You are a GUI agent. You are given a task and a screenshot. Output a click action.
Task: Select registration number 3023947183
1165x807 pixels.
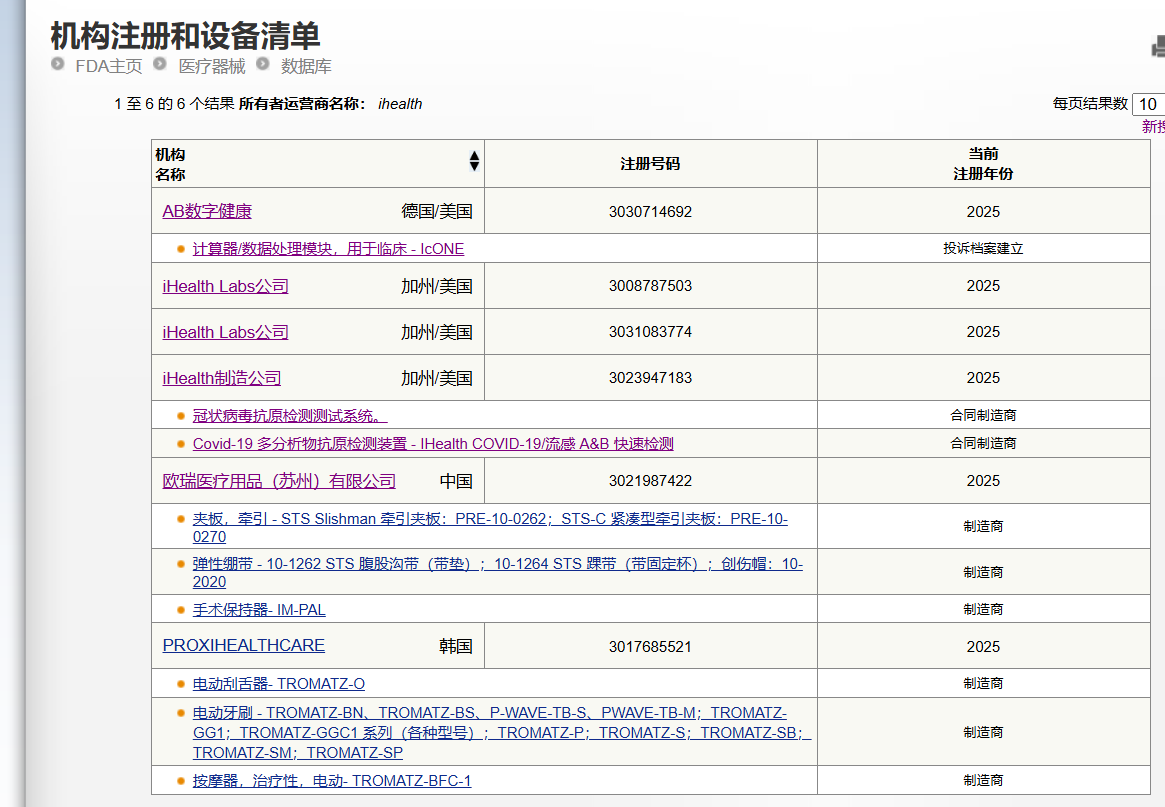tap(650, 378)
